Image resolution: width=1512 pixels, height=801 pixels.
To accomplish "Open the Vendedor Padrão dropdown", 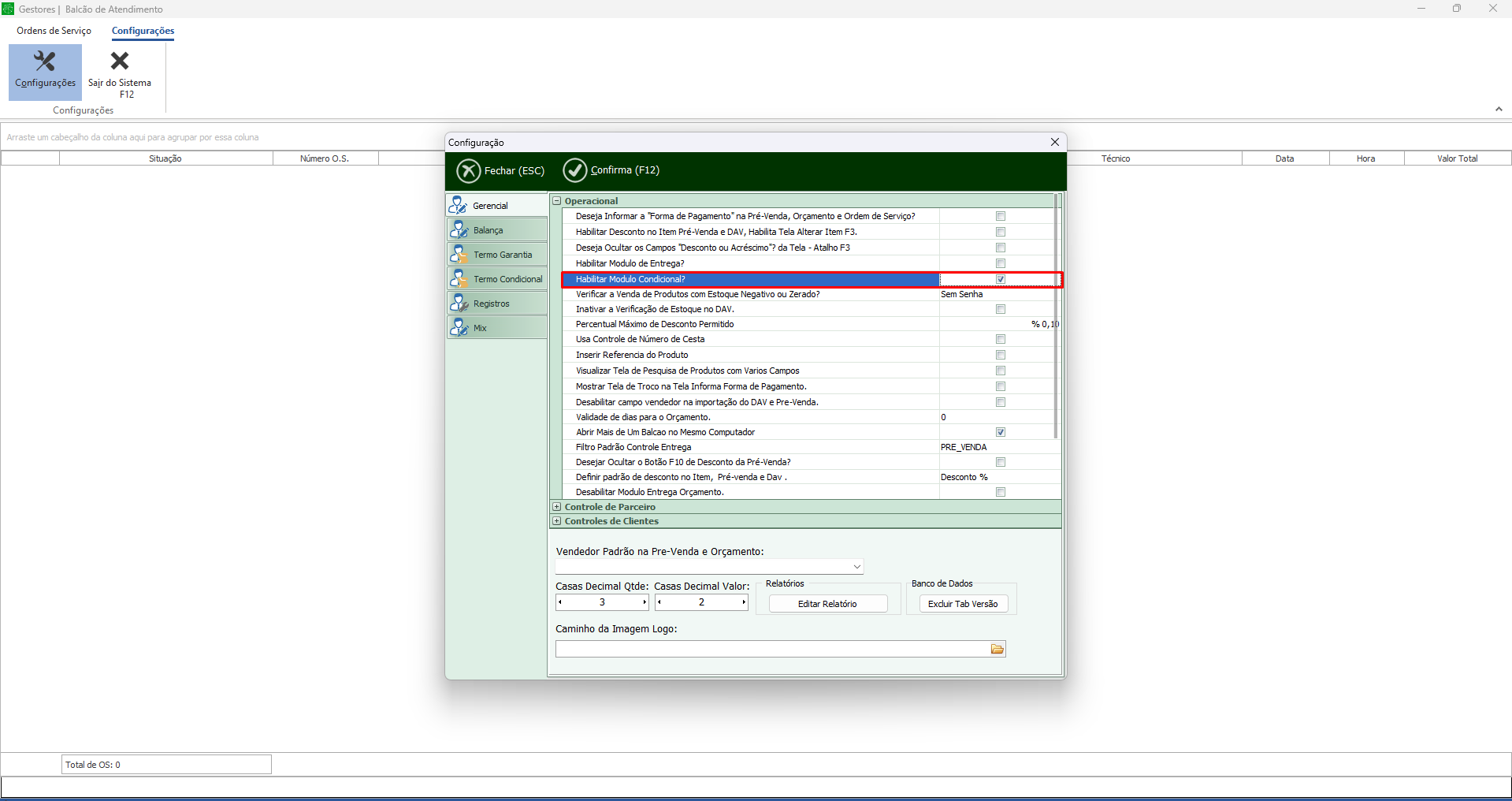I will click(856, 567).
